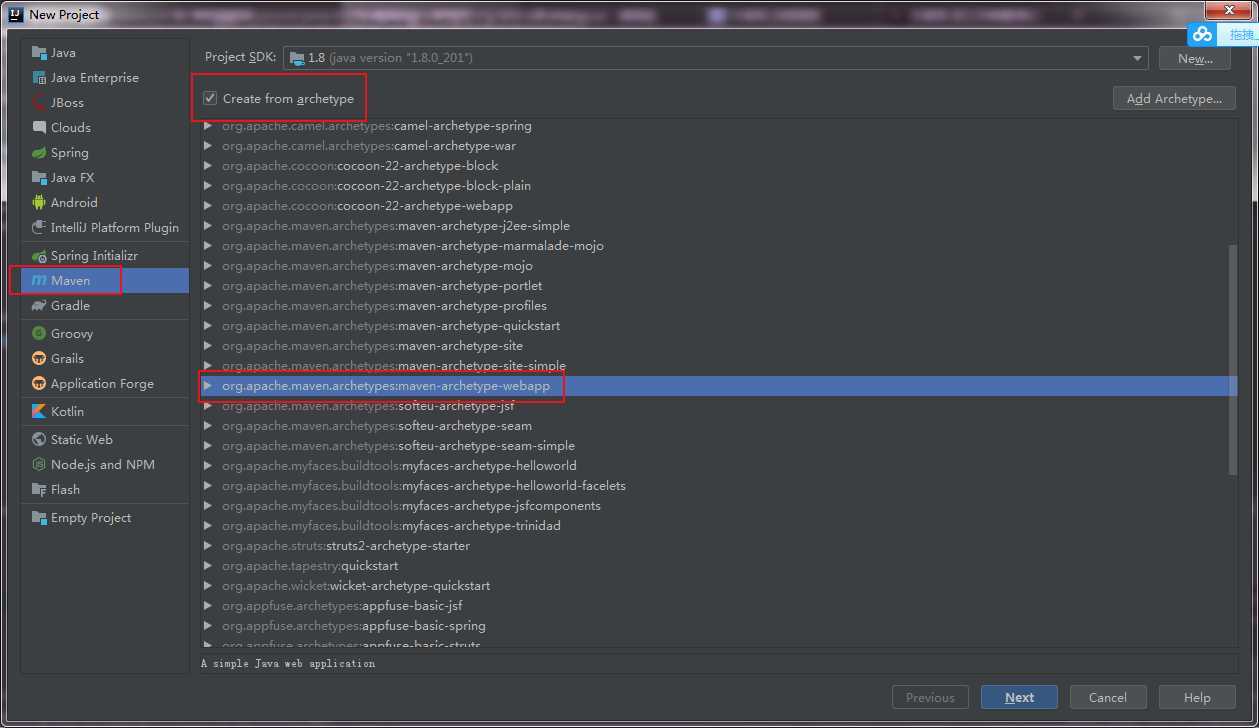Select camel-archetype-war entry
Screen dimensions: 1259x728
[369, 146]
